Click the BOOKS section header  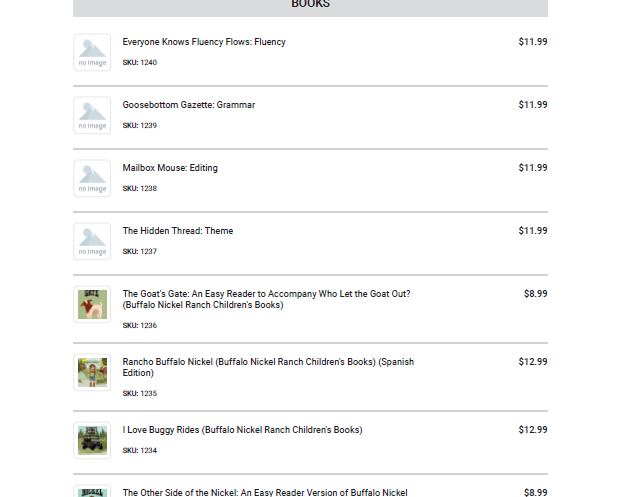coord(310,4)
